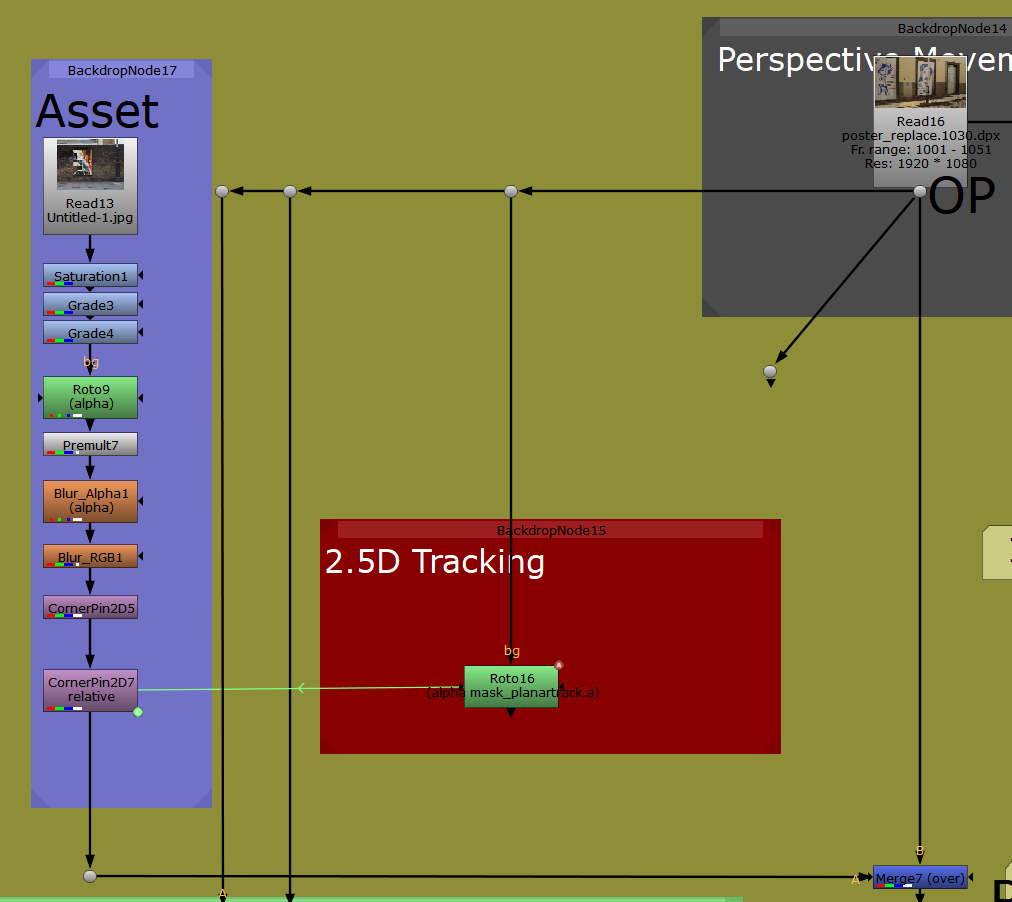Click the Grade4 node

pos(90,332)
